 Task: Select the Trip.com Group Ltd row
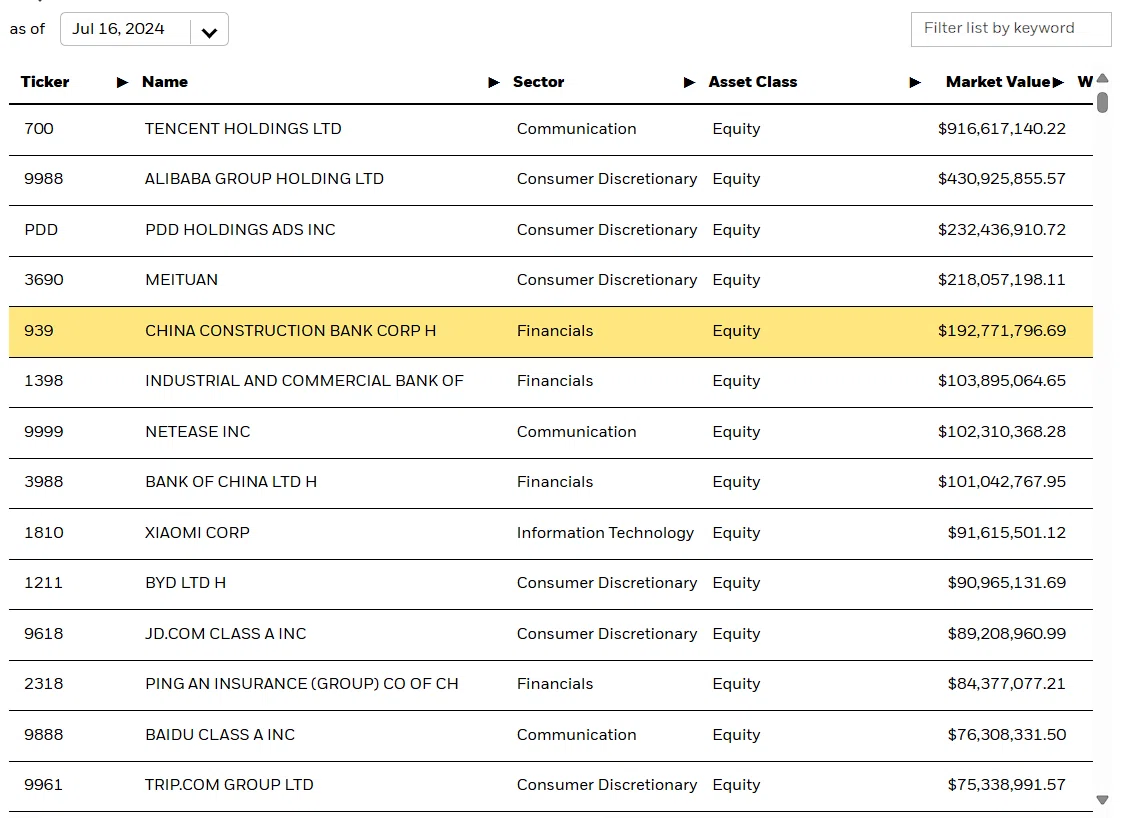point(551,786)
